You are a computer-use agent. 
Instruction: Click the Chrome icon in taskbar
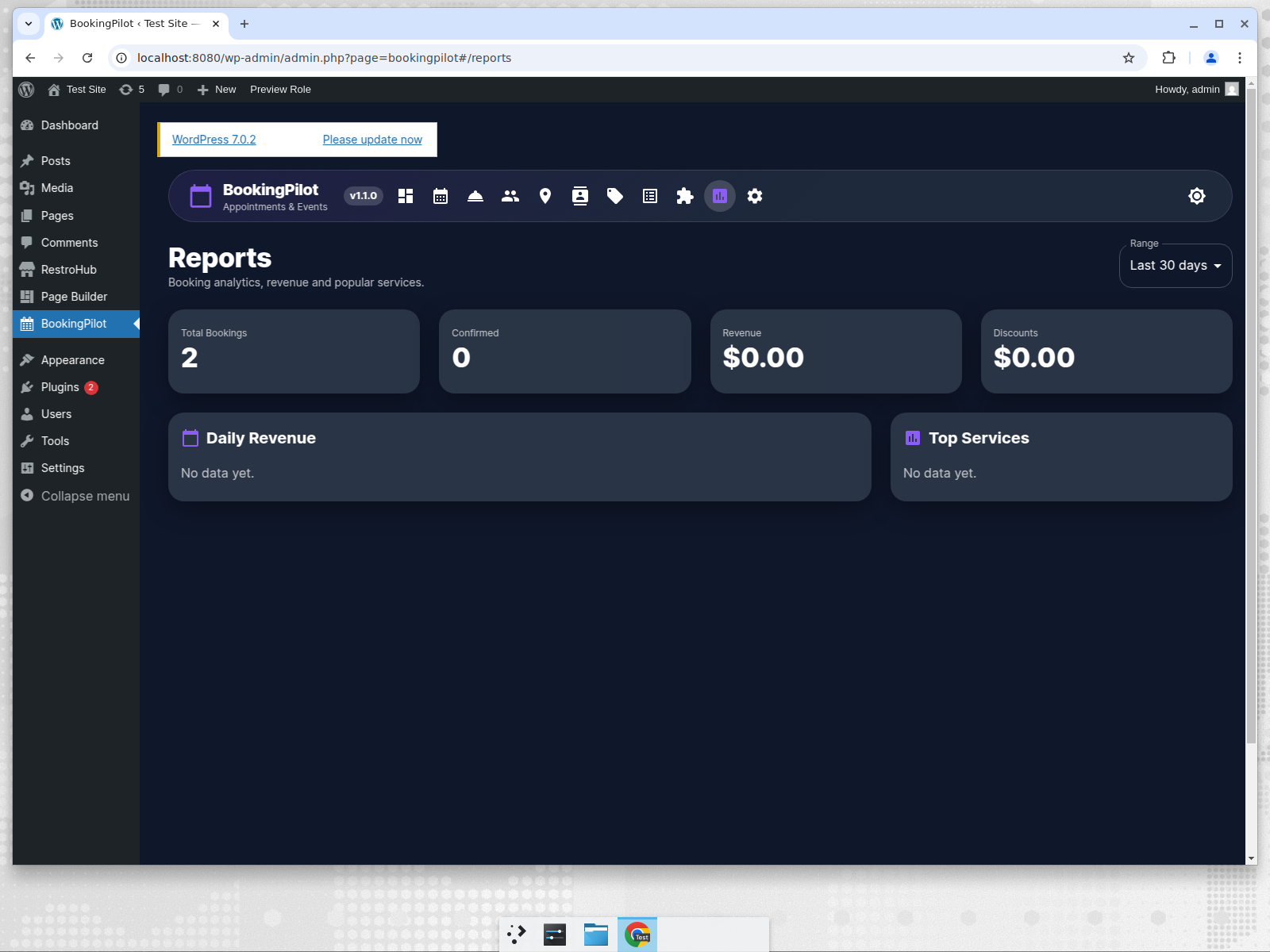pos(637,935)
